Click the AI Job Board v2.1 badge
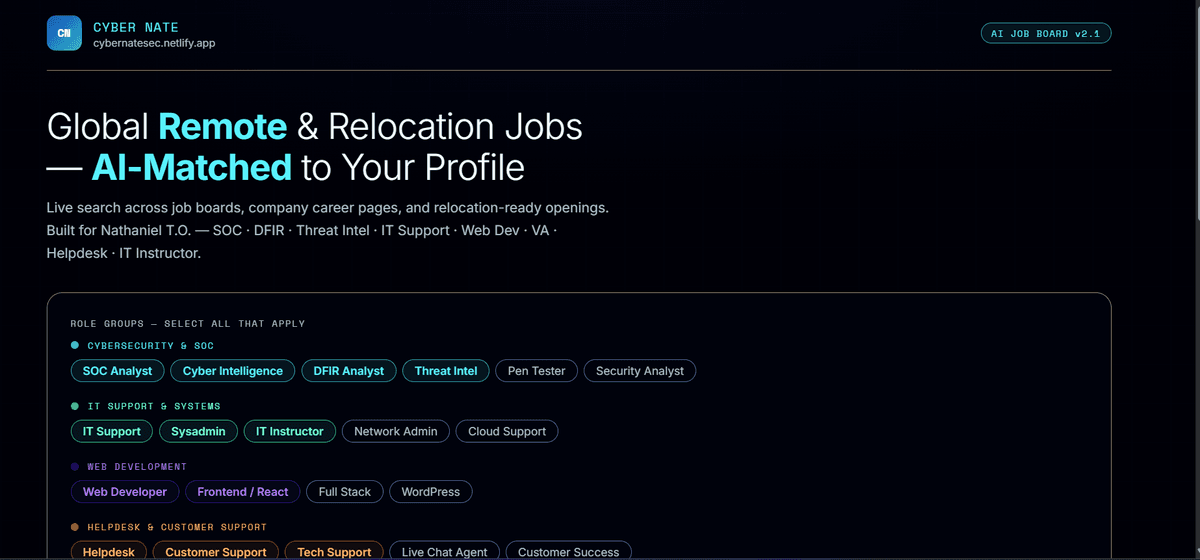The image size is (1200, 560). pos(1046,33)
